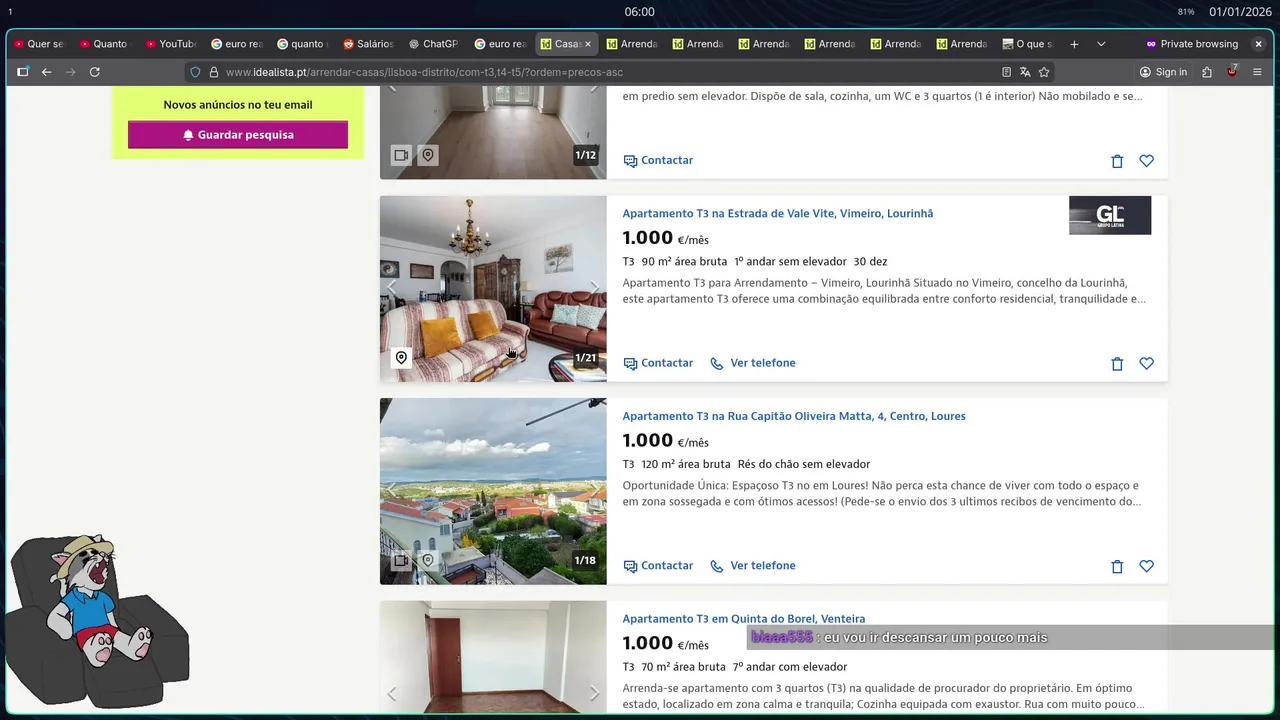
Task: Click the browser forward arrow
Action: click(x=70, y=72)
